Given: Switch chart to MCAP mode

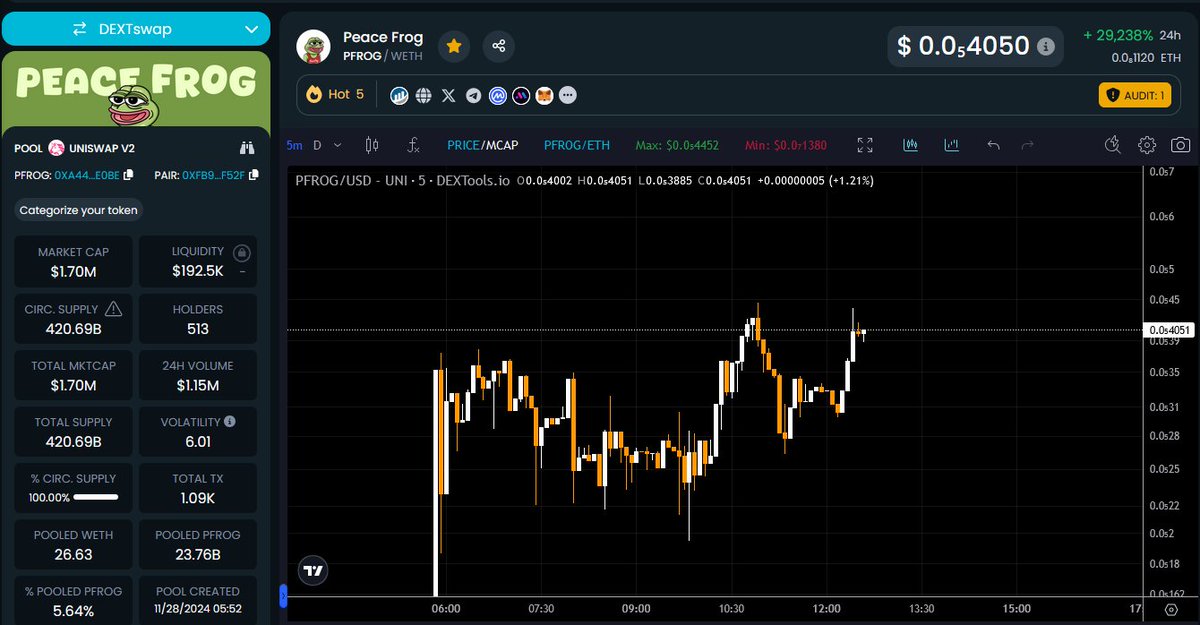Looking at the screenshot, I should click(x=501, y=145).
